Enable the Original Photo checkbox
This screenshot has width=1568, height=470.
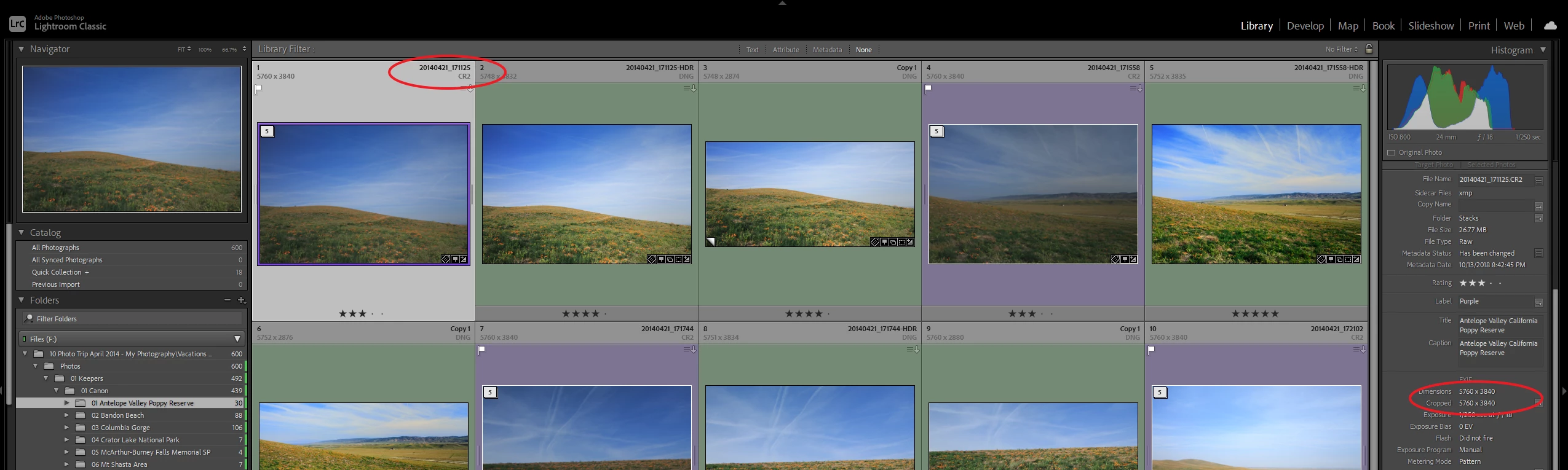[x=1392, y=152]
